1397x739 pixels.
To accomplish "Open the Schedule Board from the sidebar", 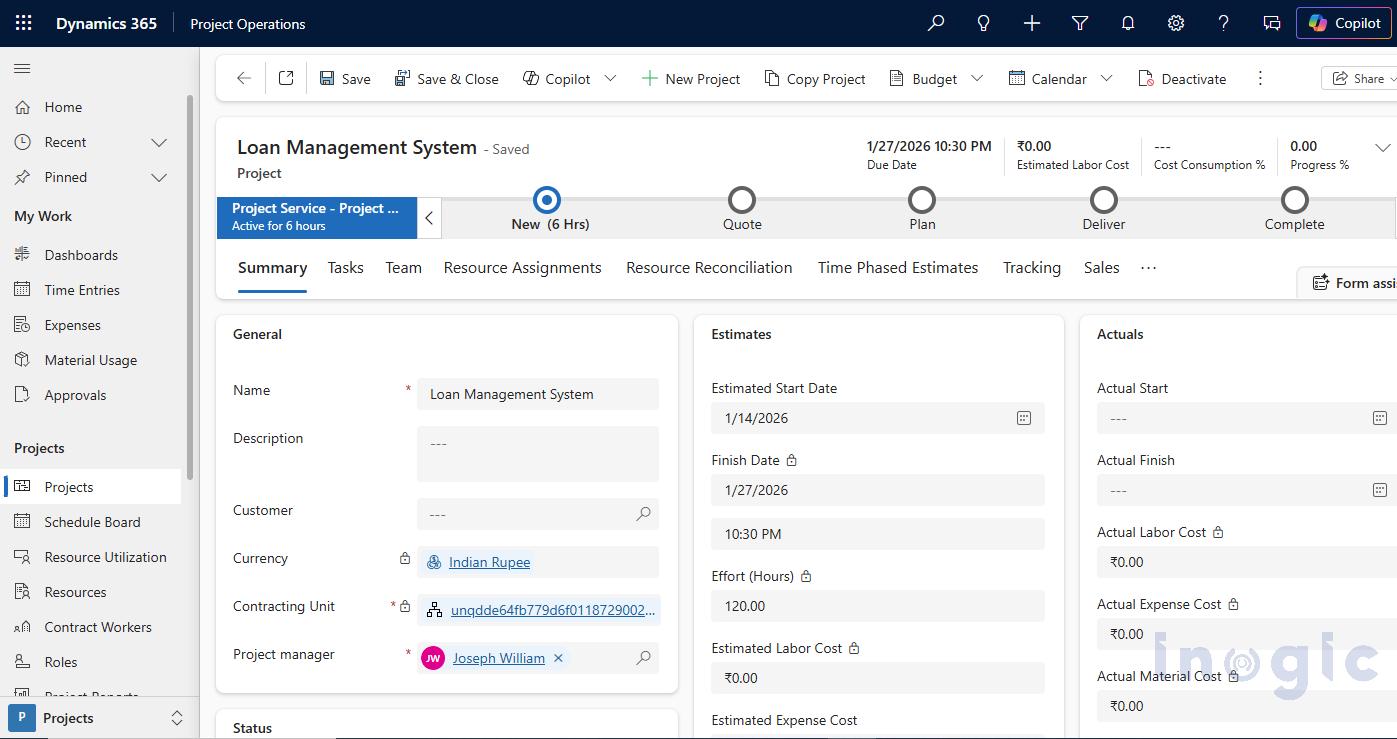I will [x=91, y=521].
